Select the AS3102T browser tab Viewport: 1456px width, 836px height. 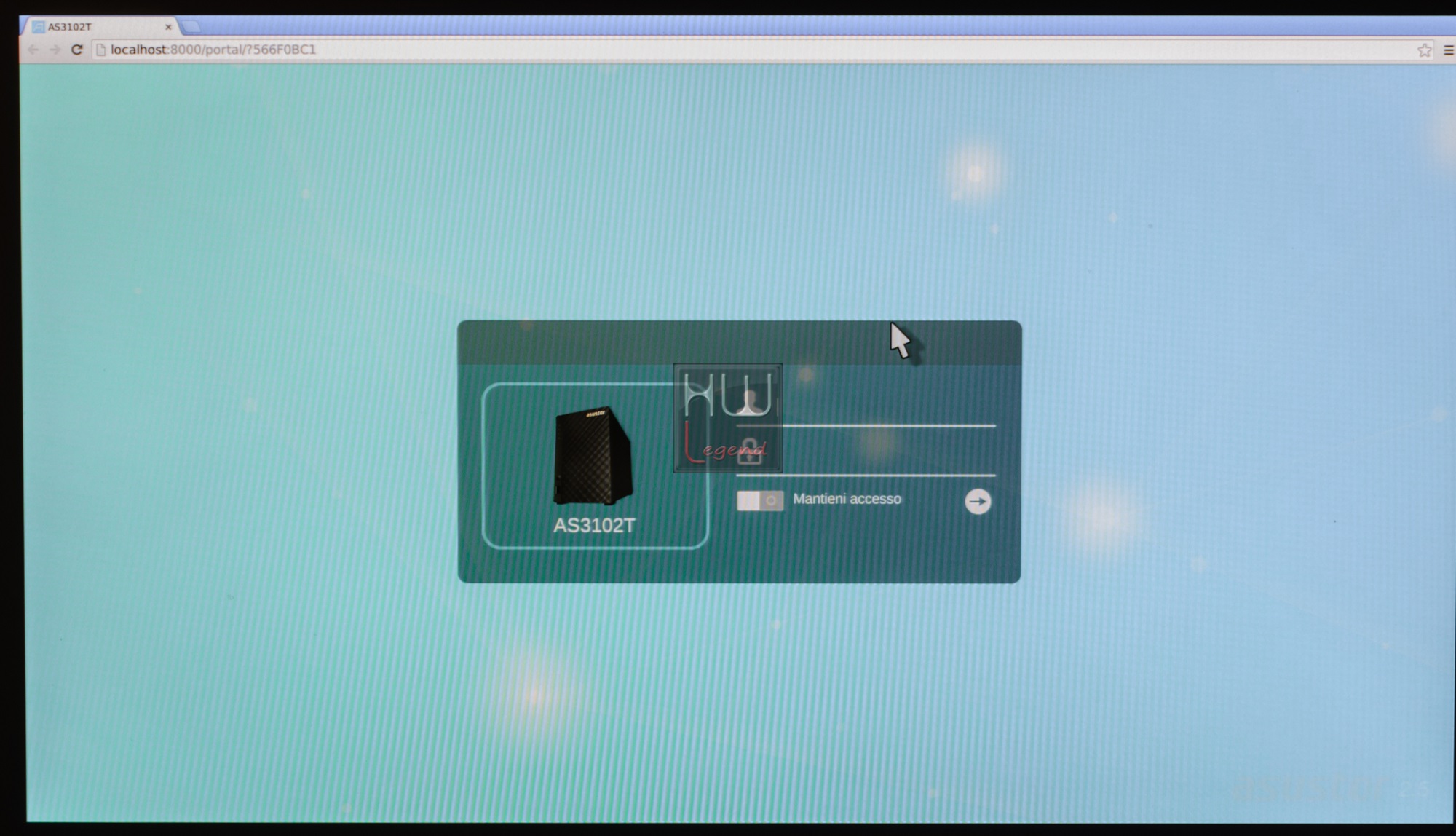pos(100,27)
